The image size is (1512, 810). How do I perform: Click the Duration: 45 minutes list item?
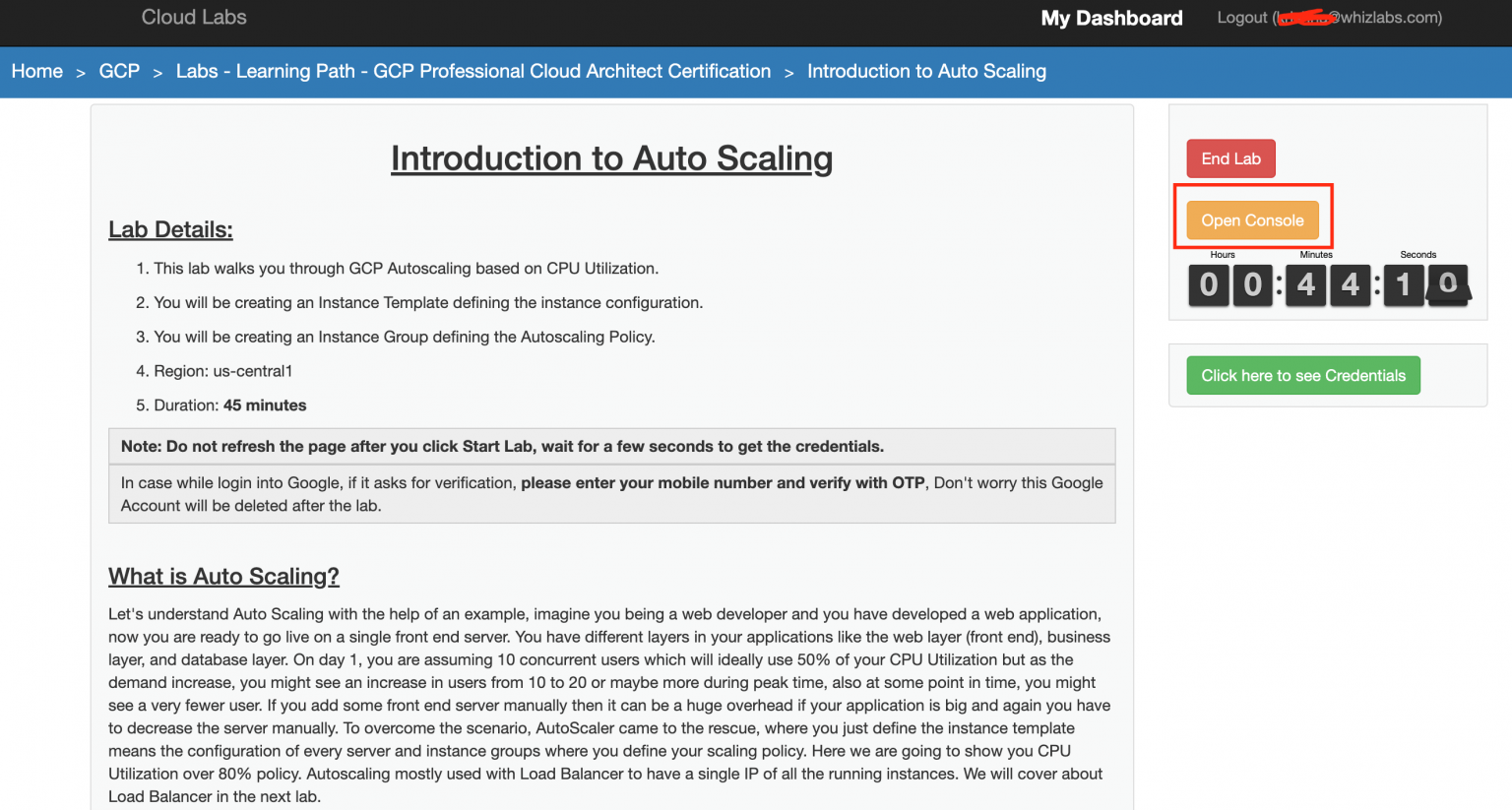pos(229,405)
